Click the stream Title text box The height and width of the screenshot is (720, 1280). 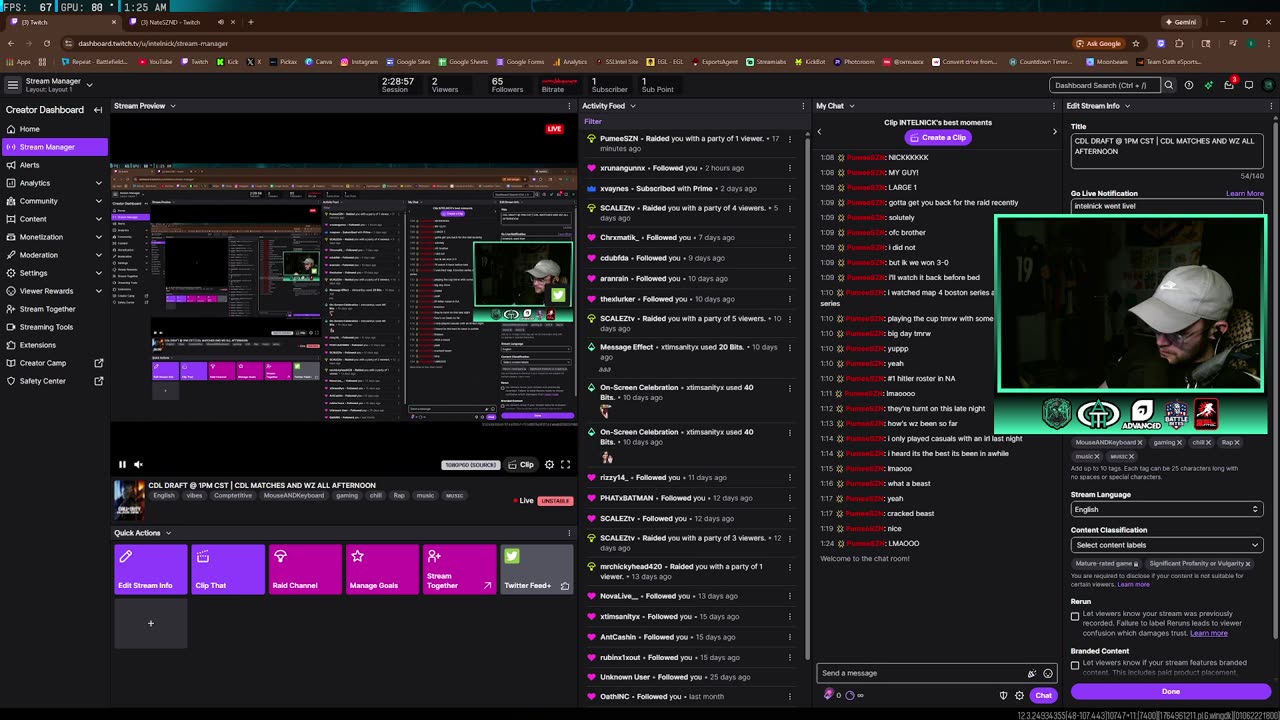tap(1167, 151)
